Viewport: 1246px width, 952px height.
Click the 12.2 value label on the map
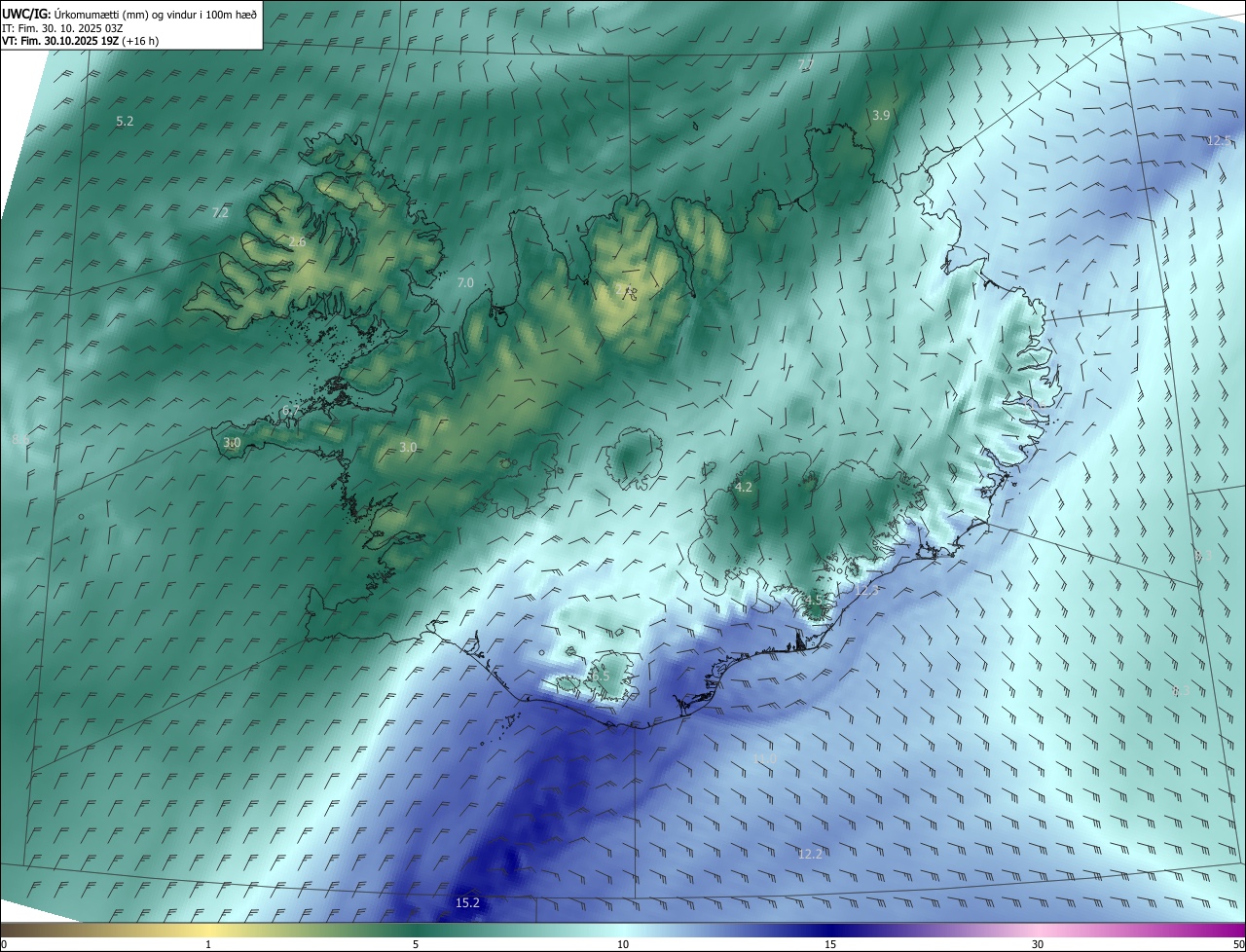pos(810,854)
